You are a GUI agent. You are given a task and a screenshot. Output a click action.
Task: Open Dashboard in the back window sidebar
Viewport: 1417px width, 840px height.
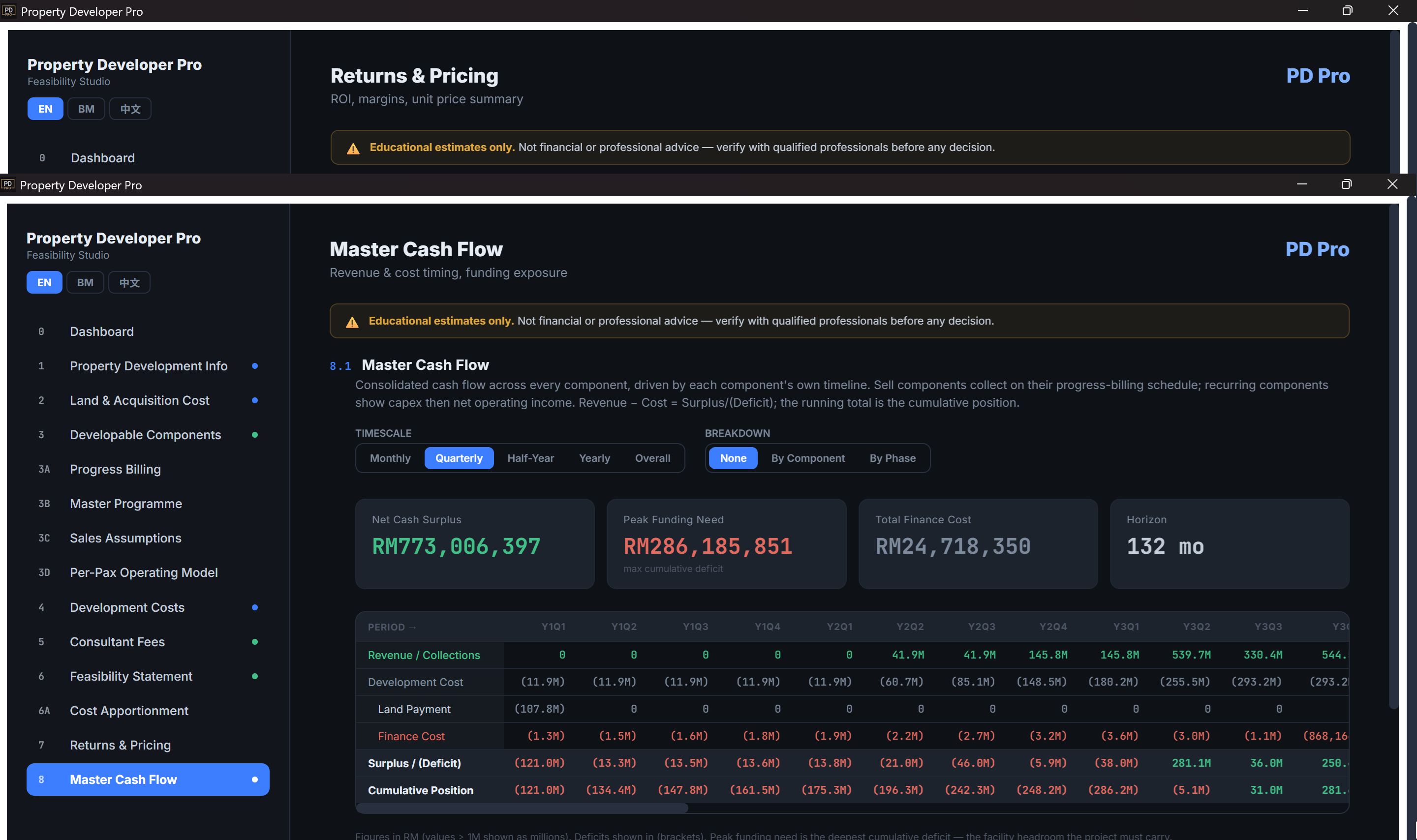(x=149, y=158)
